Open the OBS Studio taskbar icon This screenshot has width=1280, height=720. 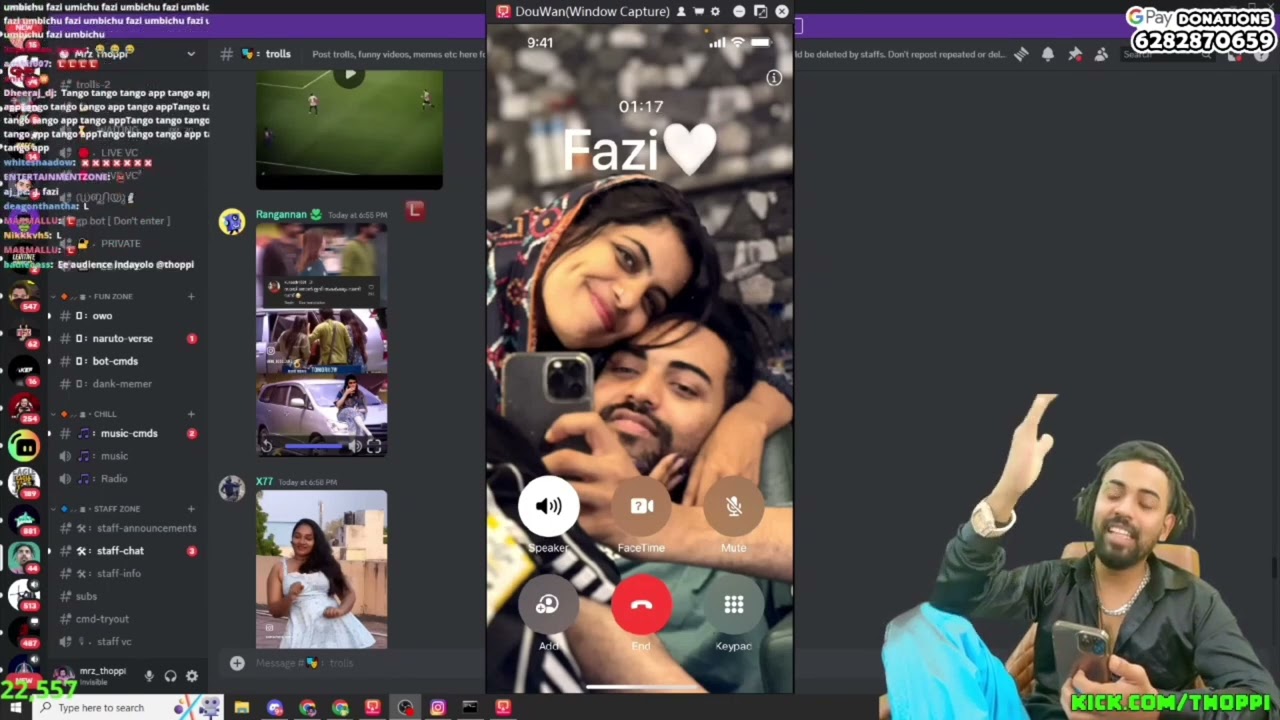(x=405, y=708)
